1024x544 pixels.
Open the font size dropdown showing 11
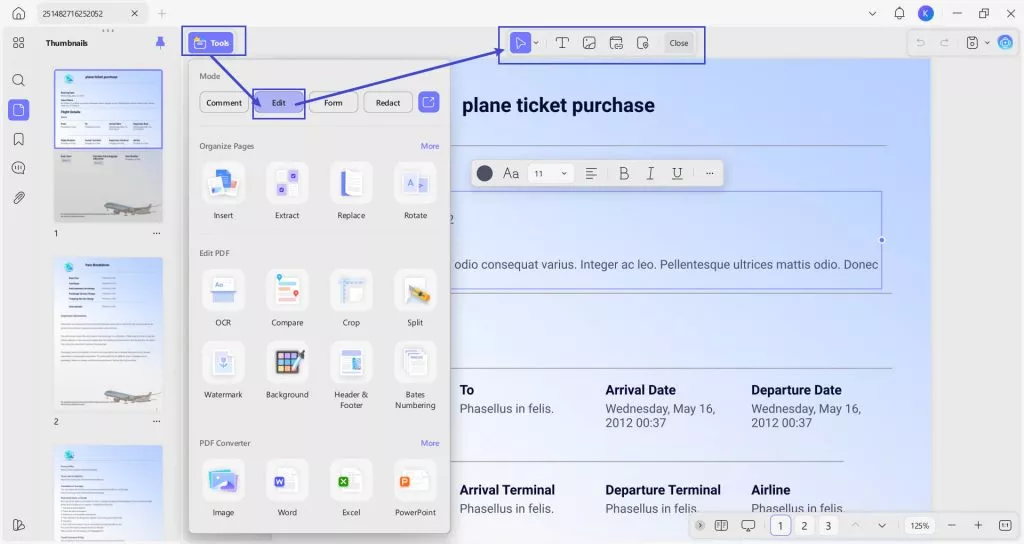[x=550, y=173]
